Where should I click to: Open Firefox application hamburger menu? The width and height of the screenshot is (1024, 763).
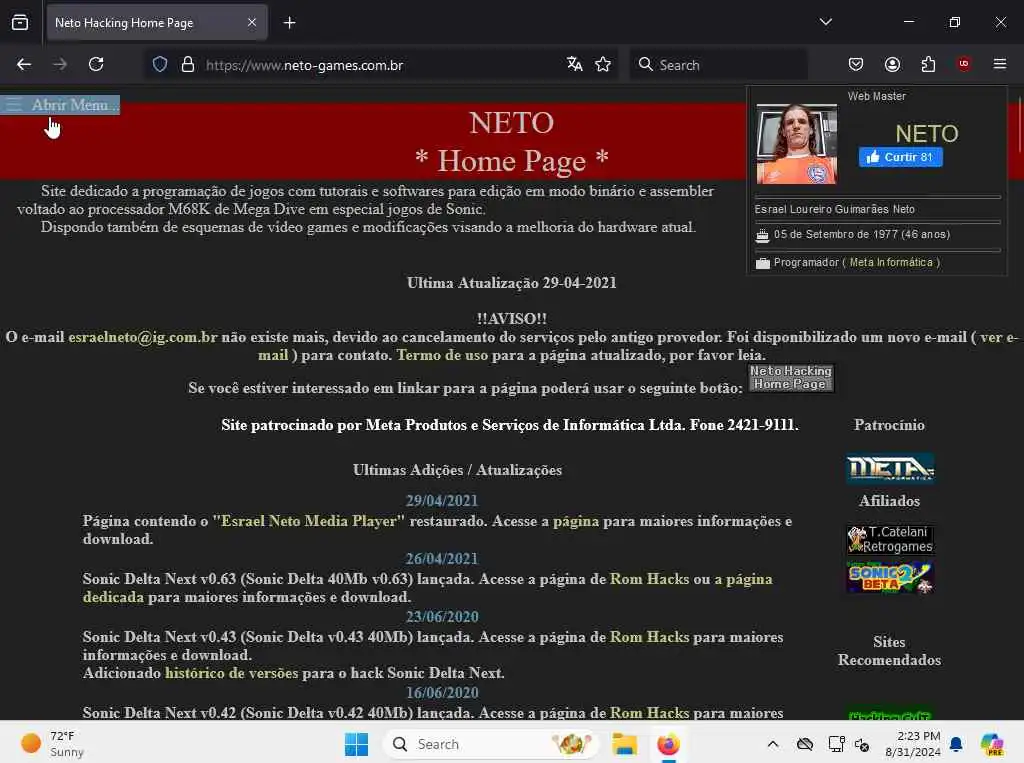tap(1000, 64)
